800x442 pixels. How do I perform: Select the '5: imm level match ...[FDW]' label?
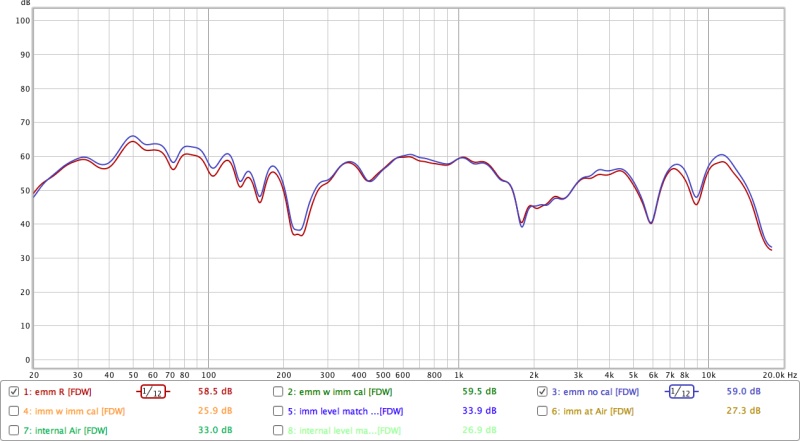click(x=345, y=411)
